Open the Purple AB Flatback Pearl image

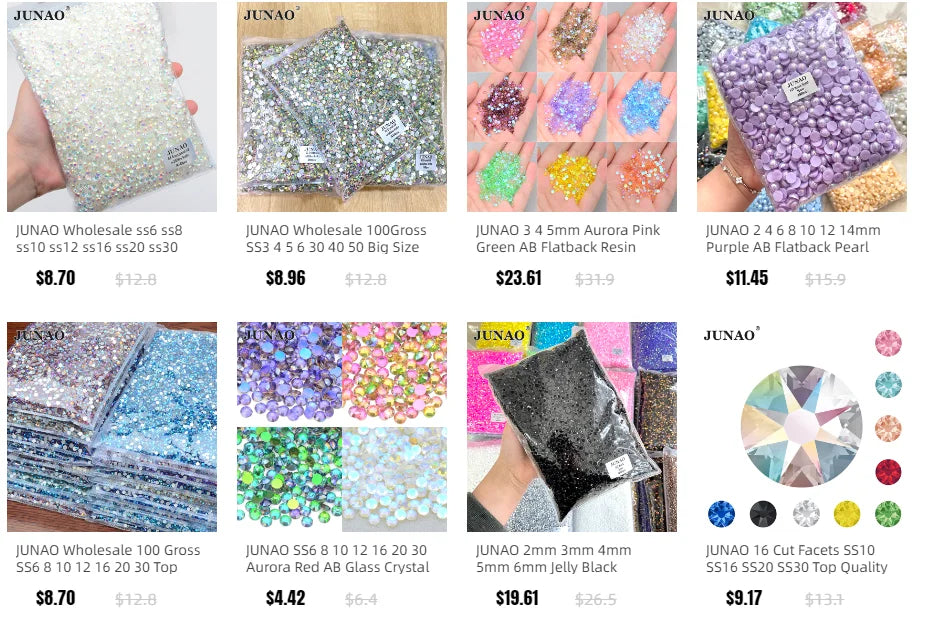click(802, 107)
